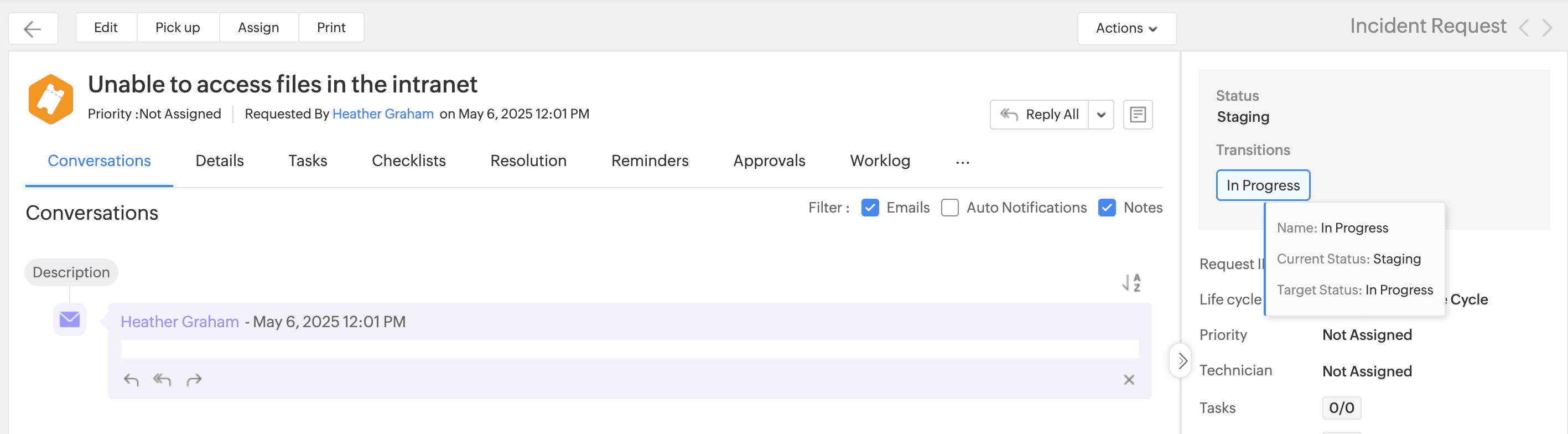Go to previous incident request arrow
Screen dimensions: 1568x434
tap(1524, 28)
